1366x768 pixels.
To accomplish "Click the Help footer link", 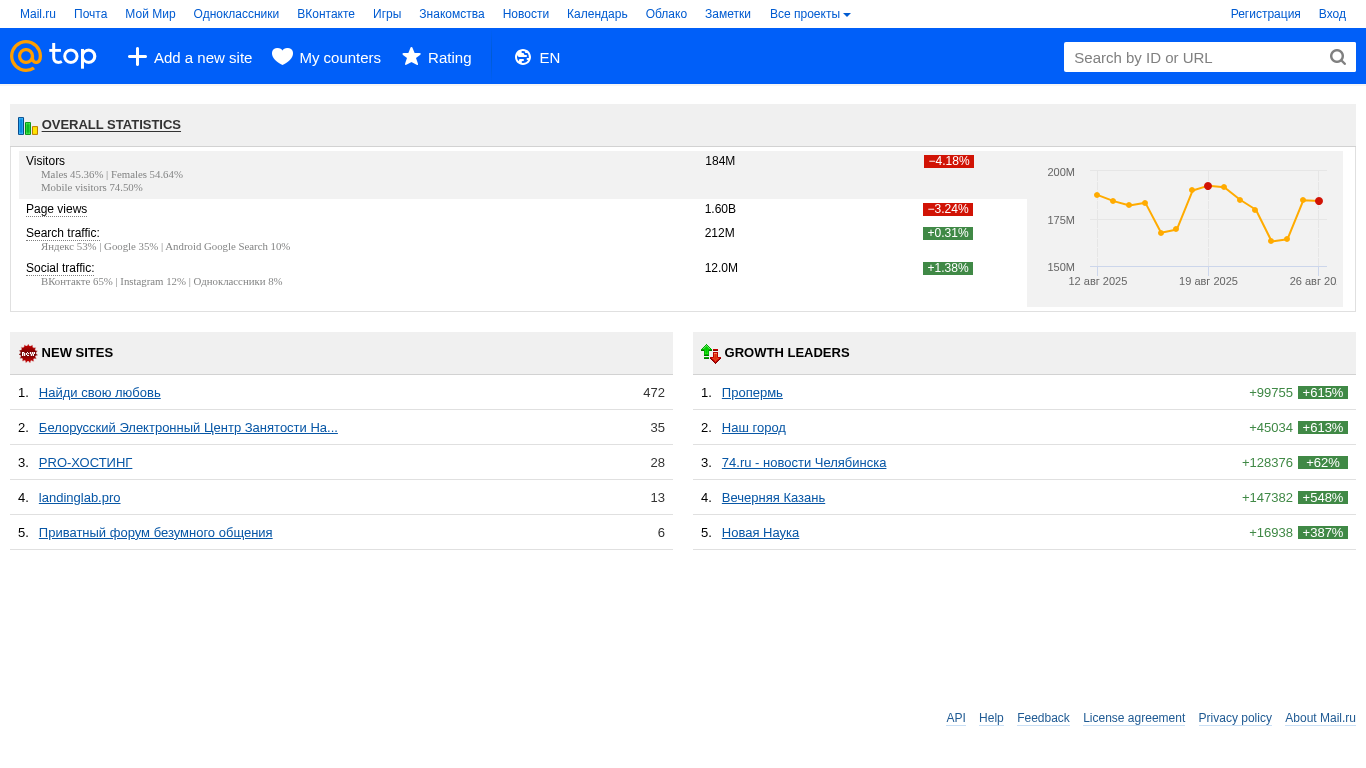I will pos(991,718).
